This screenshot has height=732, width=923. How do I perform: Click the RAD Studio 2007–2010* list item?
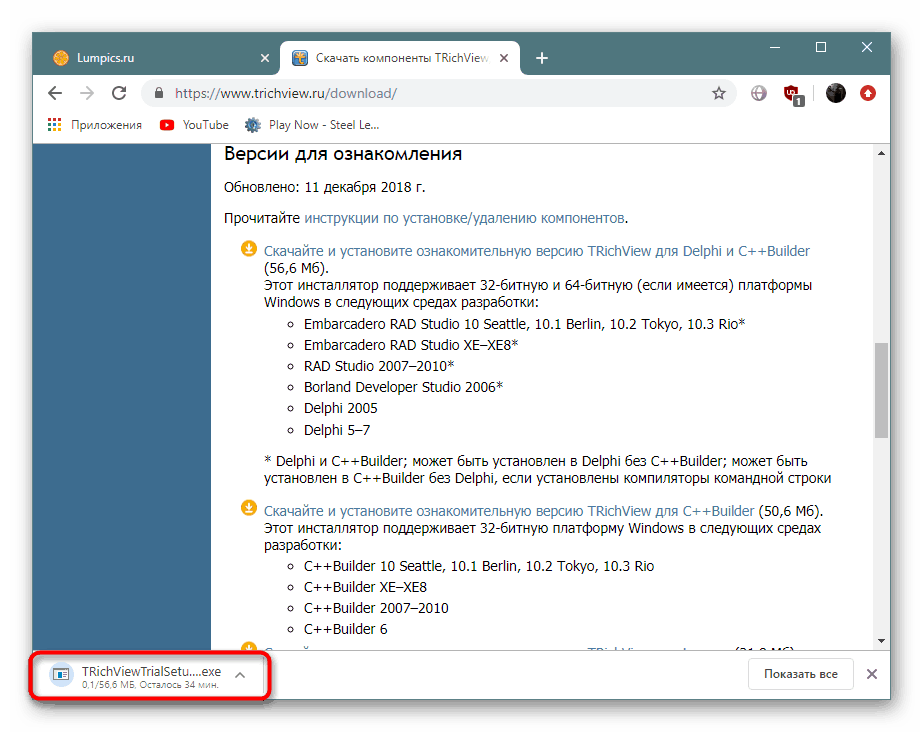coord(379,366)
